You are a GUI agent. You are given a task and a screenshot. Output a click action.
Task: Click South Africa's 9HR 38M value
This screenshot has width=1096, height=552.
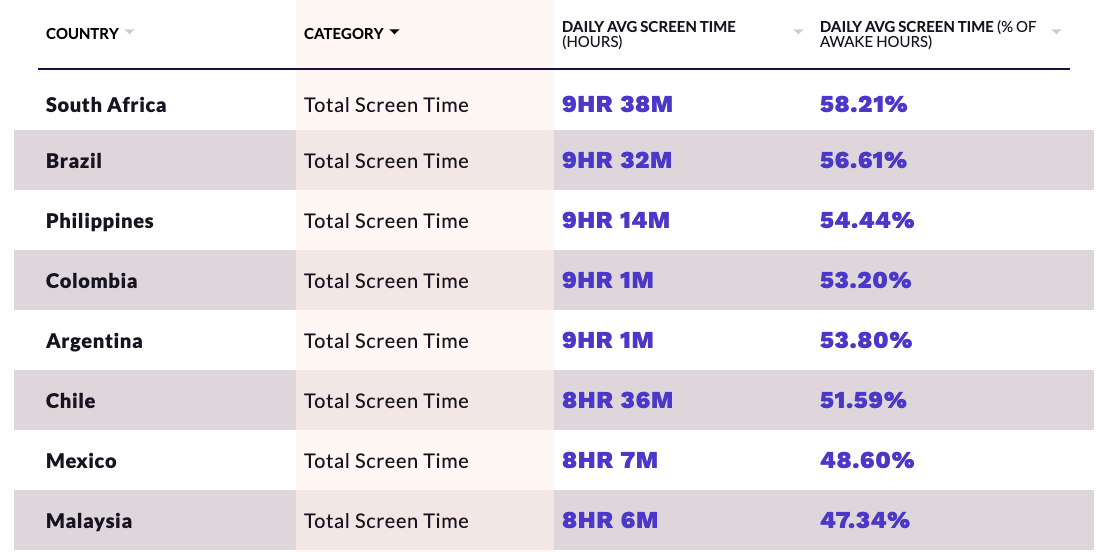point(617,105)
